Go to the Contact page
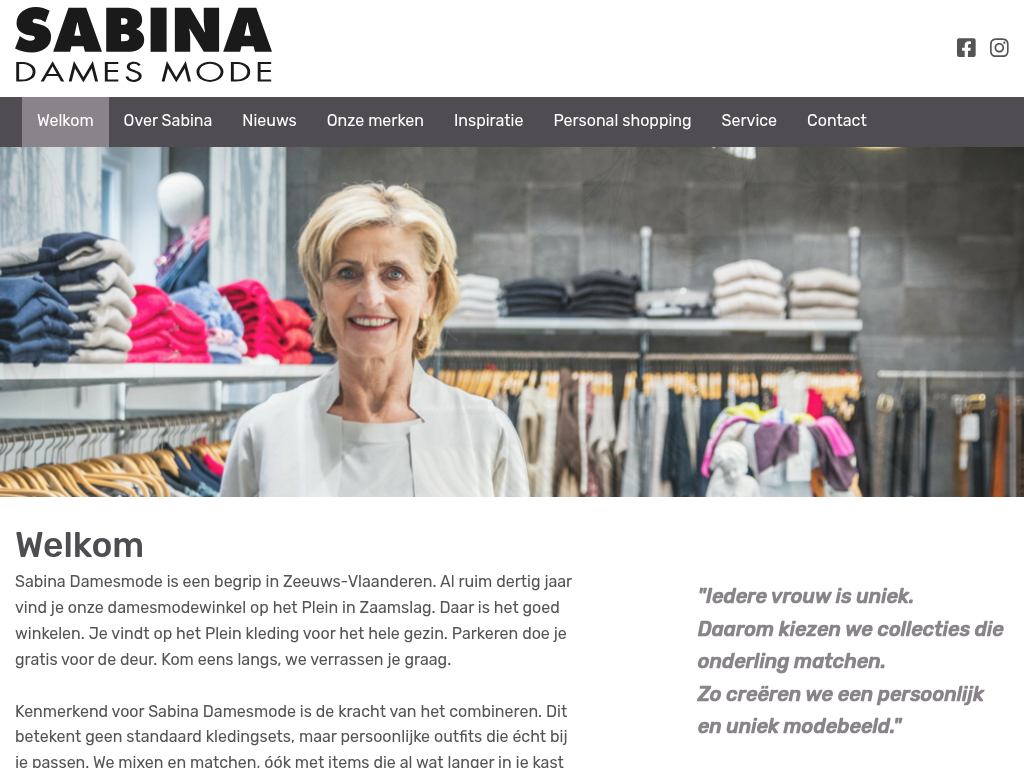This screenshot has height=768, width=1024. [x=837, y=121]
